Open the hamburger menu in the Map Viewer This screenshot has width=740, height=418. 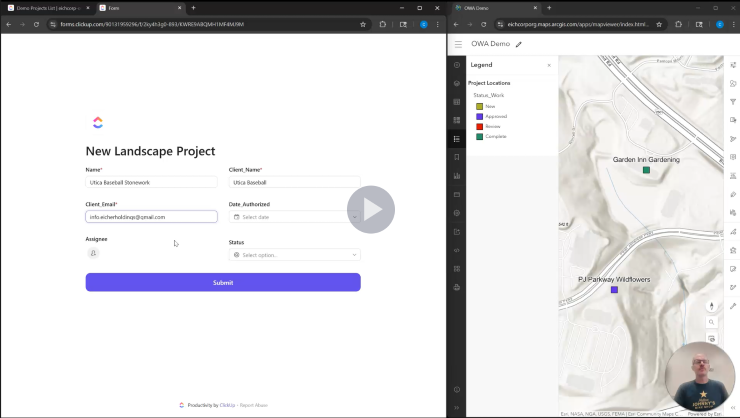point(458,44)
